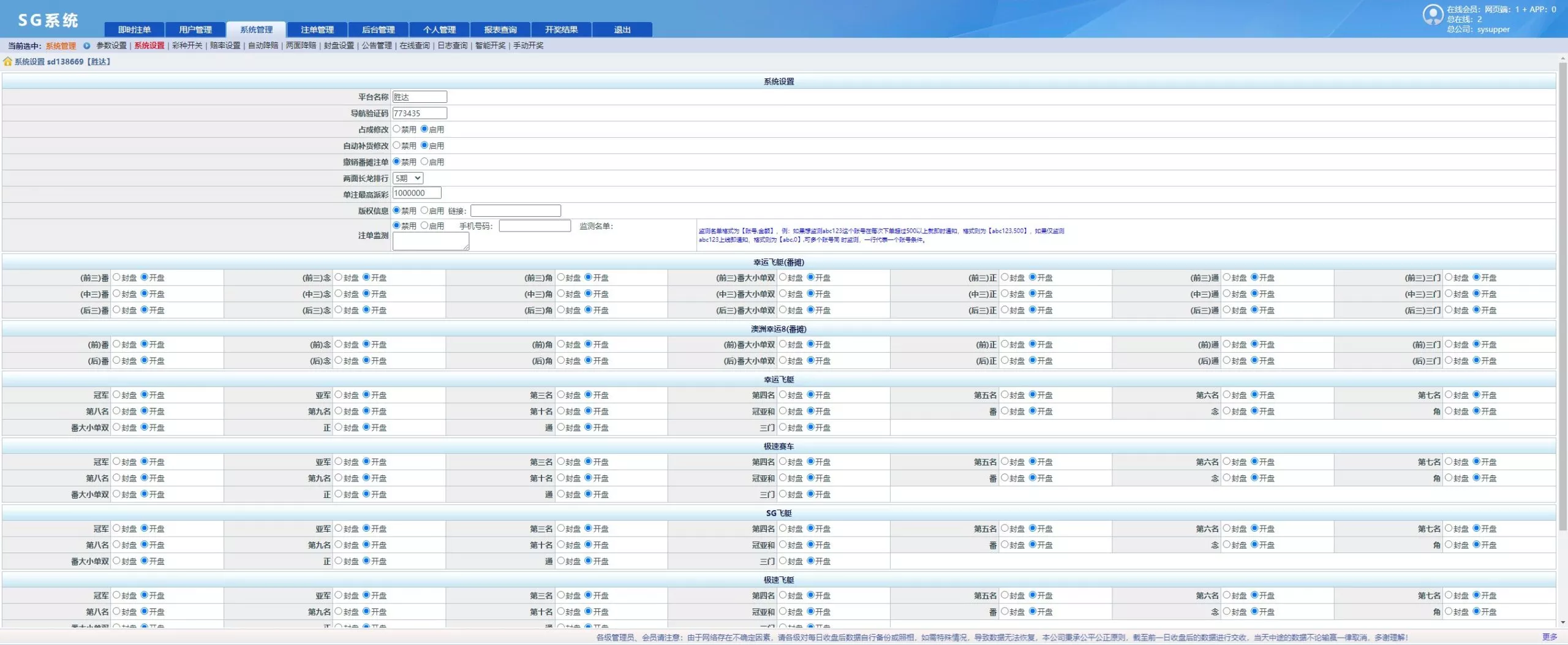Click the scrollbar down arrow
Viewport: 1568px width, 645px height.
pos(1562,622)
